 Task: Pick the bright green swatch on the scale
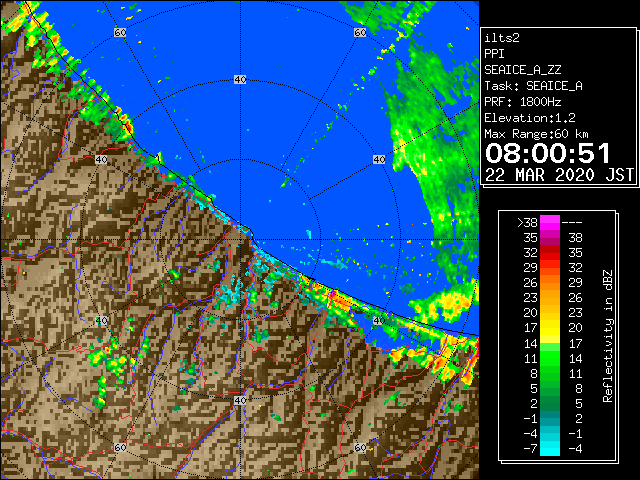tap(550, 358)
